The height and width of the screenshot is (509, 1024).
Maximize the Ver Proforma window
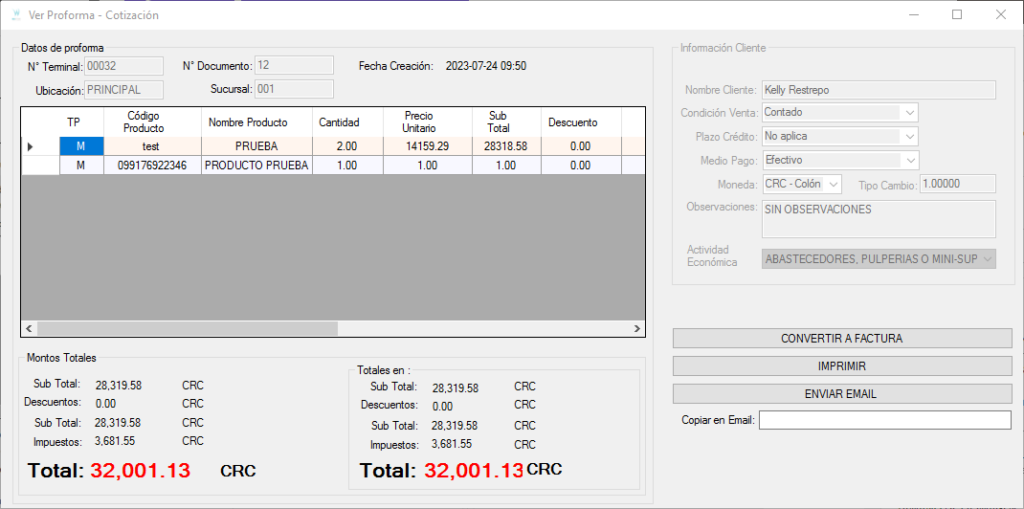pyautogui.click(x=956, y=15)
